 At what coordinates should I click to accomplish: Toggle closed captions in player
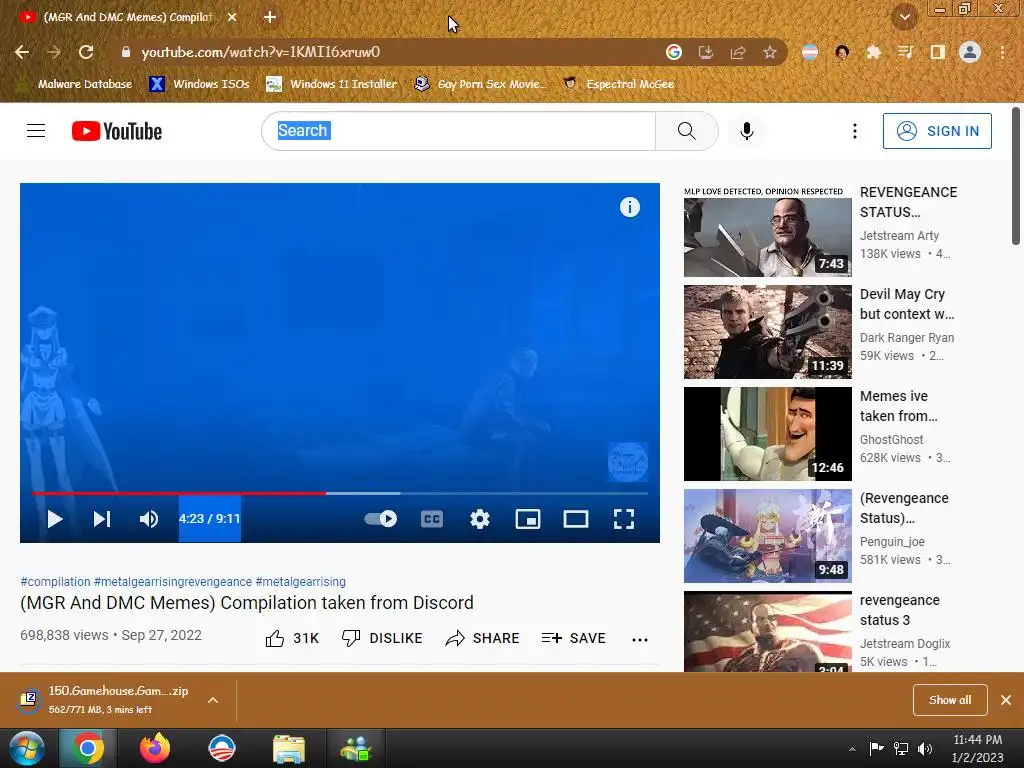(x=432, y=519)
